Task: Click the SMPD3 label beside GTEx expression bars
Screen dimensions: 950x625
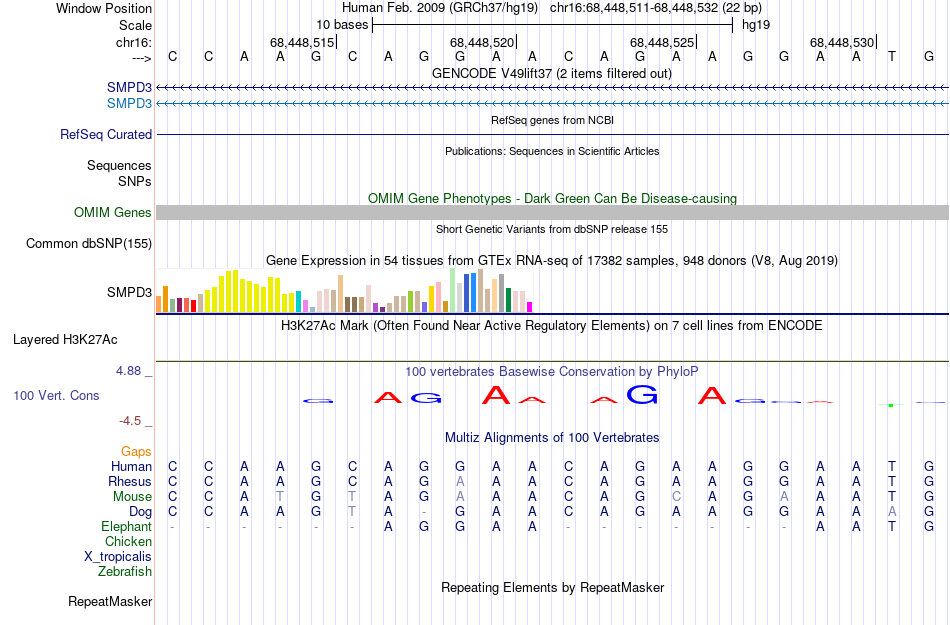Action: tap(129, 293)
